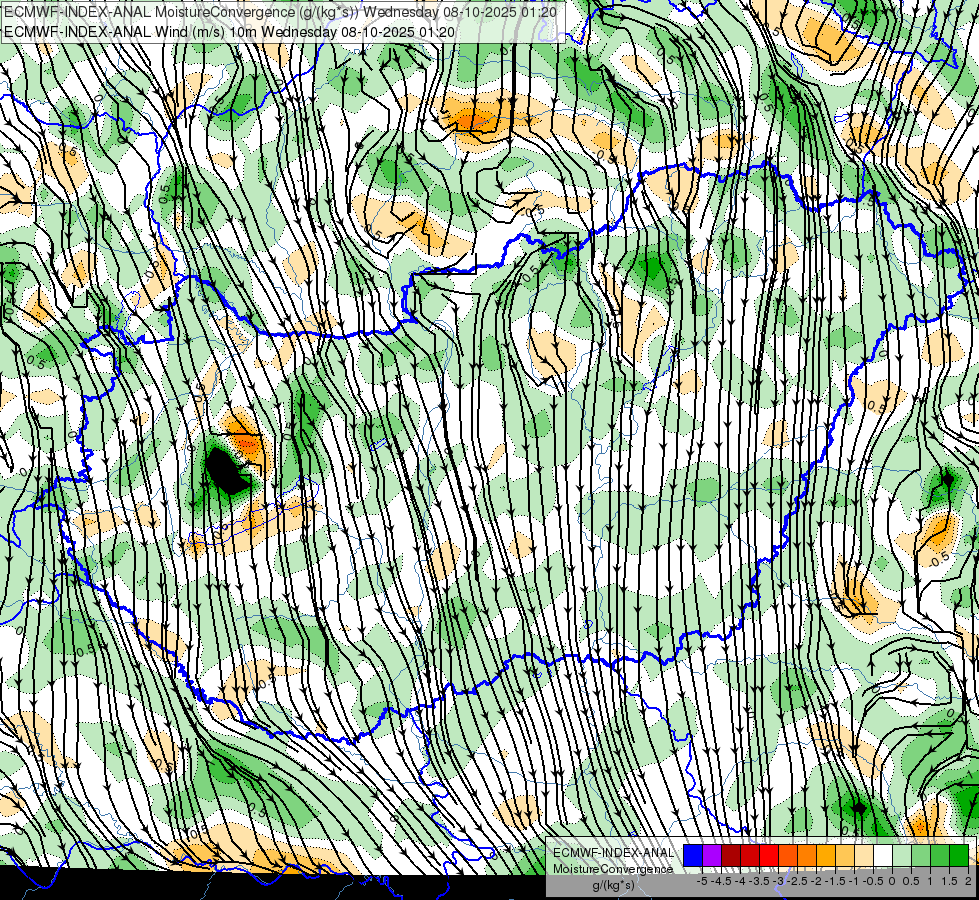Click the 'Wind (m/s) 10m' title line
This screenshot has height=900, width=979.
229,32
